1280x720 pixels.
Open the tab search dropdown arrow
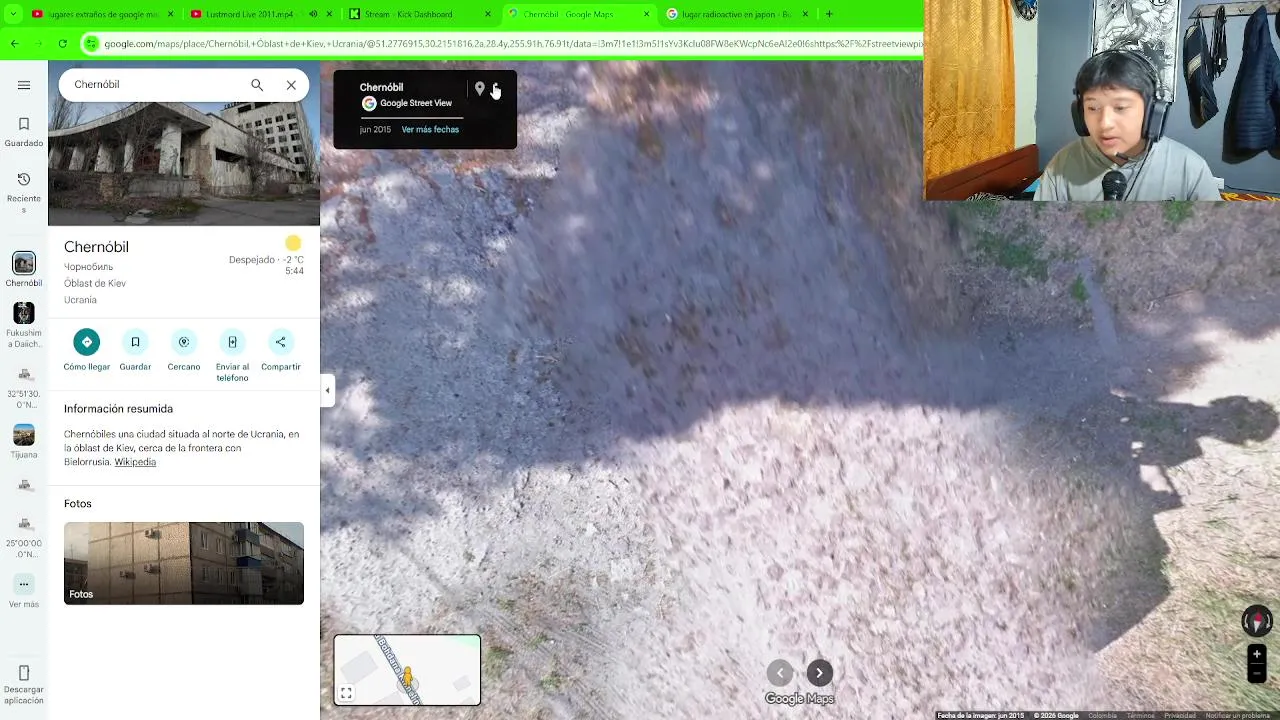coord(12,14)
